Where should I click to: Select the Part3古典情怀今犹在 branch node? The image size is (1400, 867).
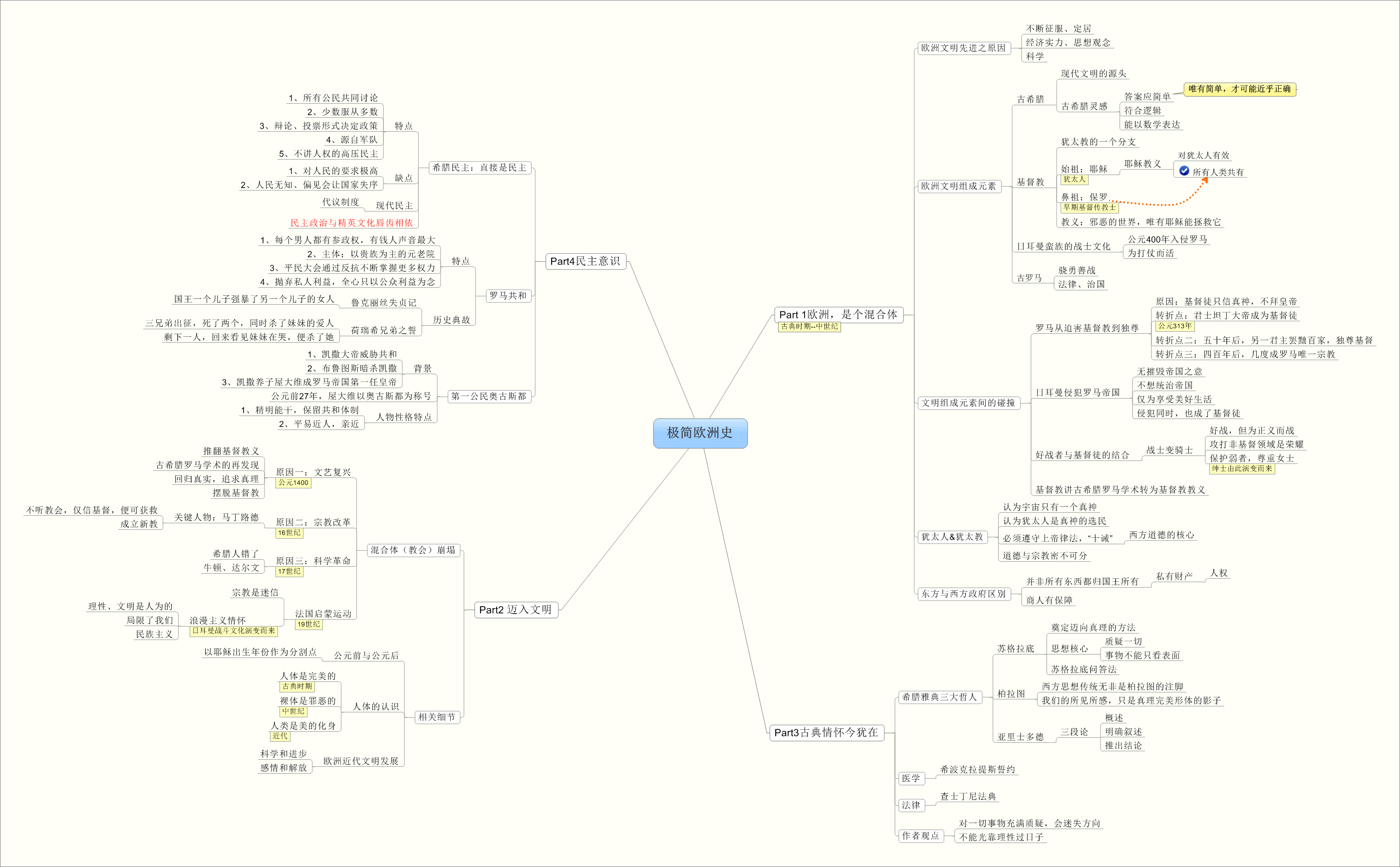coord(826,732)
